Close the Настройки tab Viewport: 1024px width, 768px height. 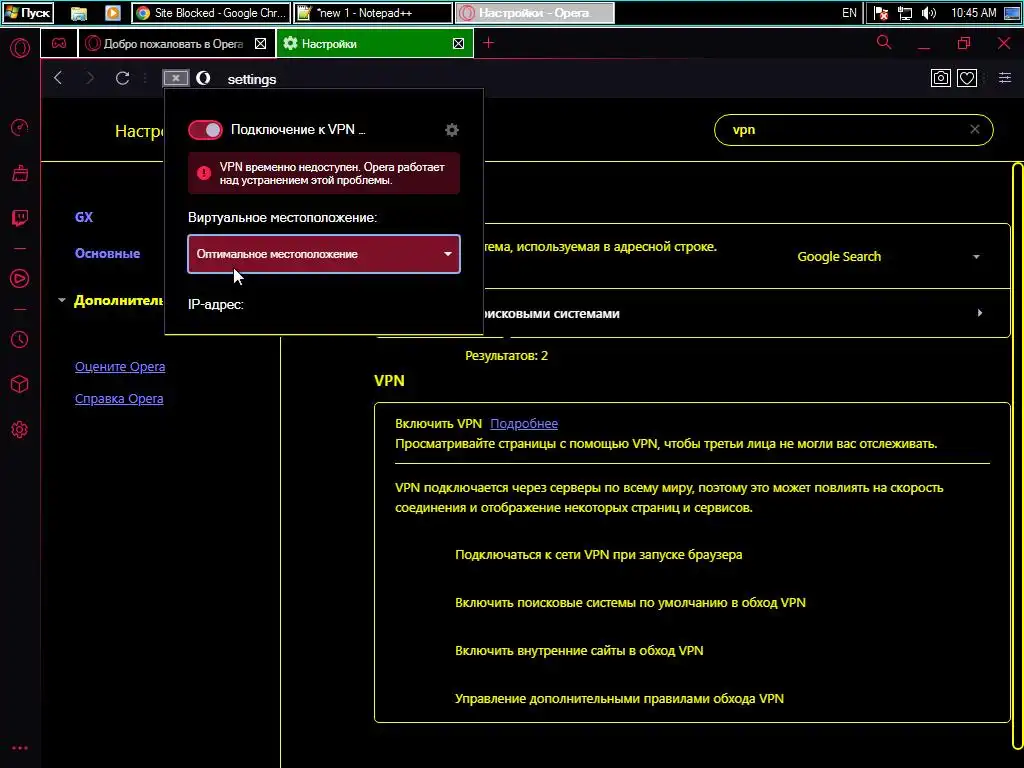458,44
